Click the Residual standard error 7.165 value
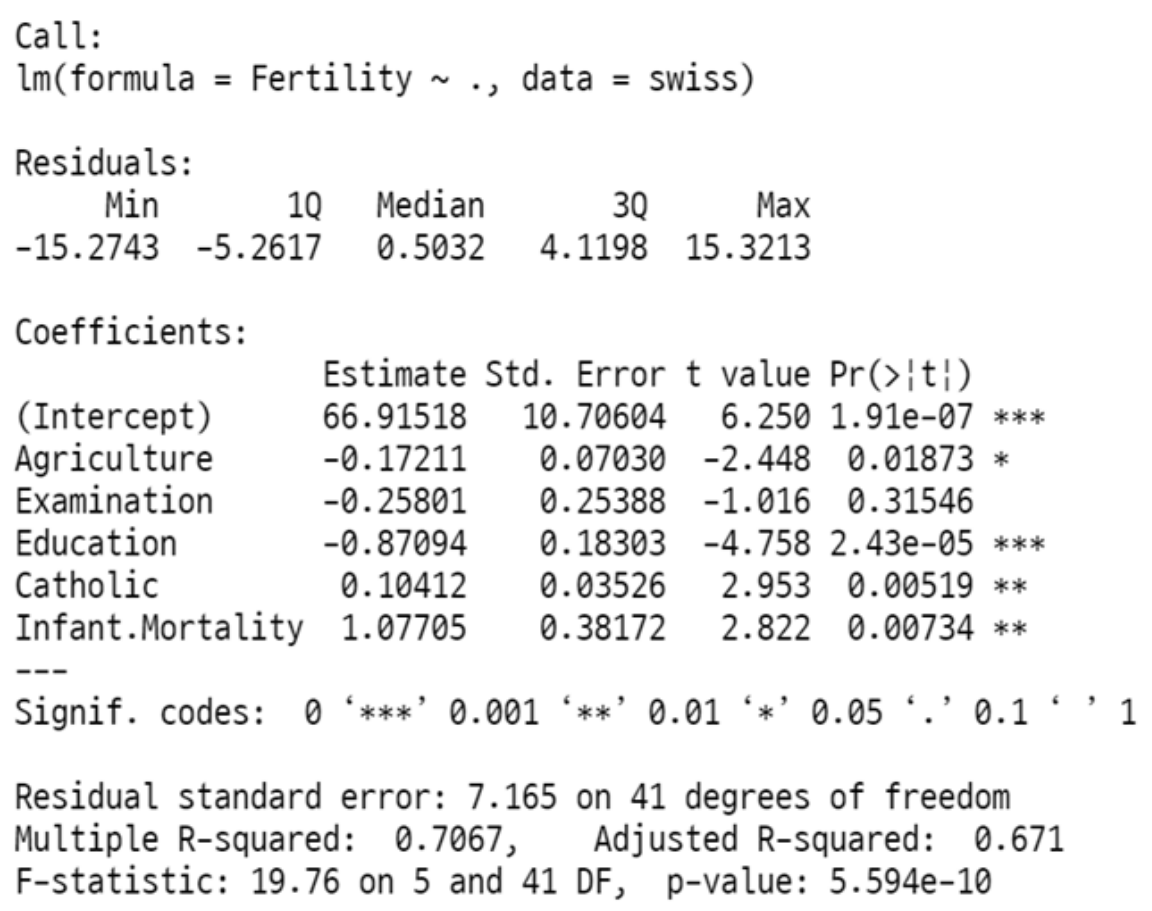This screenshot has height=911, width=1152. pyautogui.click(x=512, y=797)
